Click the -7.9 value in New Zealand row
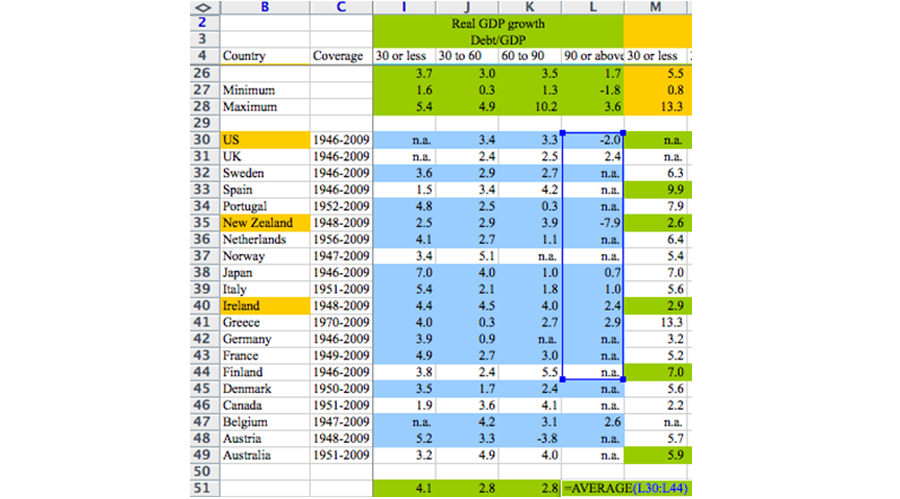Image resolution: width=900 pixels, height=499 pixels. (593, 223)
